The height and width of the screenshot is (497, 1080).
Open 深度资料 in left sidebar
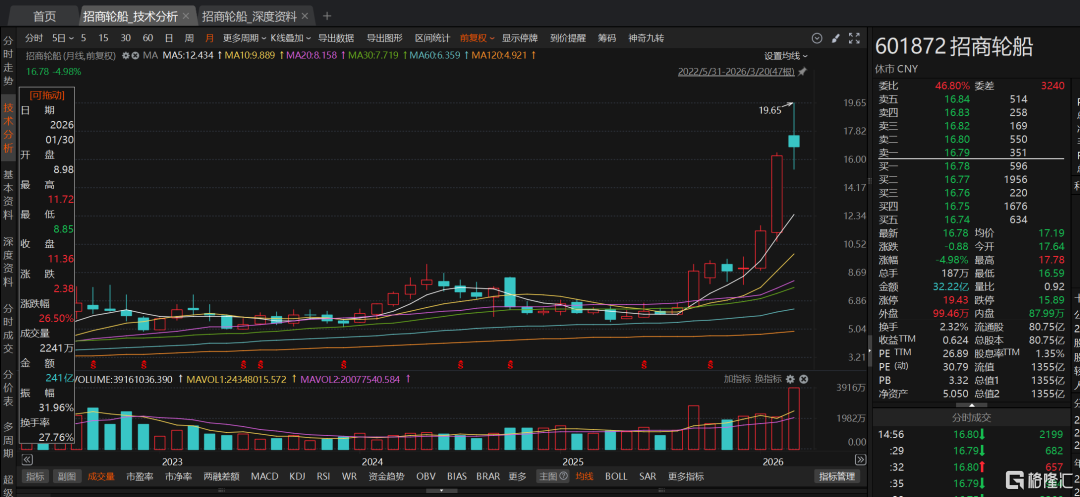[x=8, y=264]
